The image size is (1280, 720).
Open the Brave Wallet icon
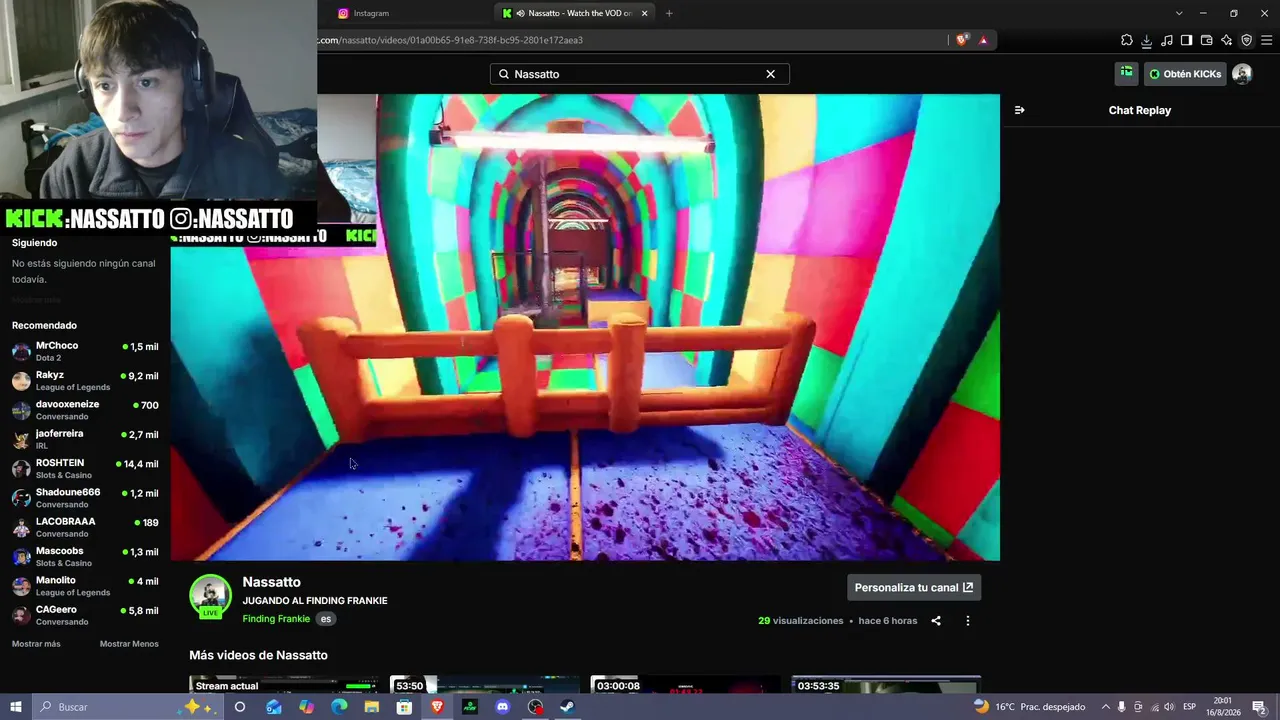tap(1207, 40)
